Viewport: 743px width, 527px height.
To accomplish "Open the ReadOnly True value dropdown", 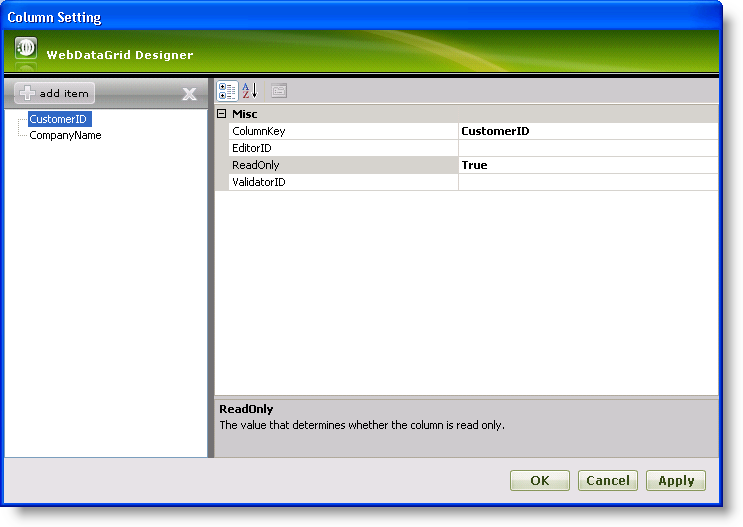I will [x=588, y=165].
